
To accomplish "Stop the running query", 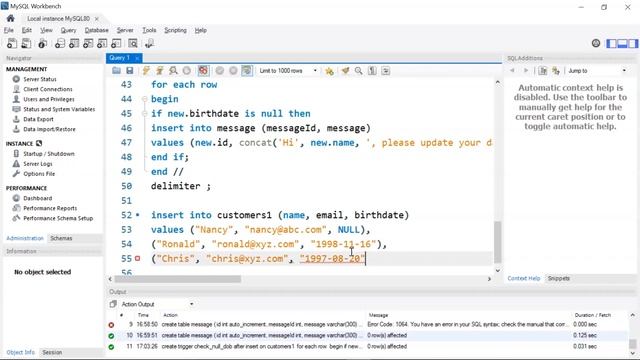I will 187,71.
